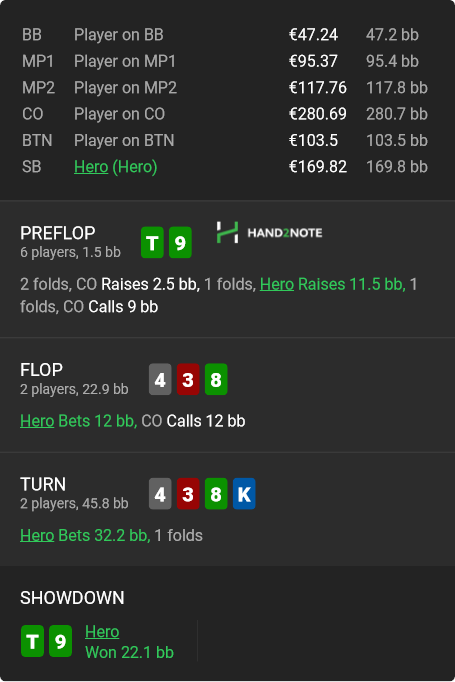Open Hero link in preflop action
The width and height of the screenshot is (455, 682).
pos(277,284)
